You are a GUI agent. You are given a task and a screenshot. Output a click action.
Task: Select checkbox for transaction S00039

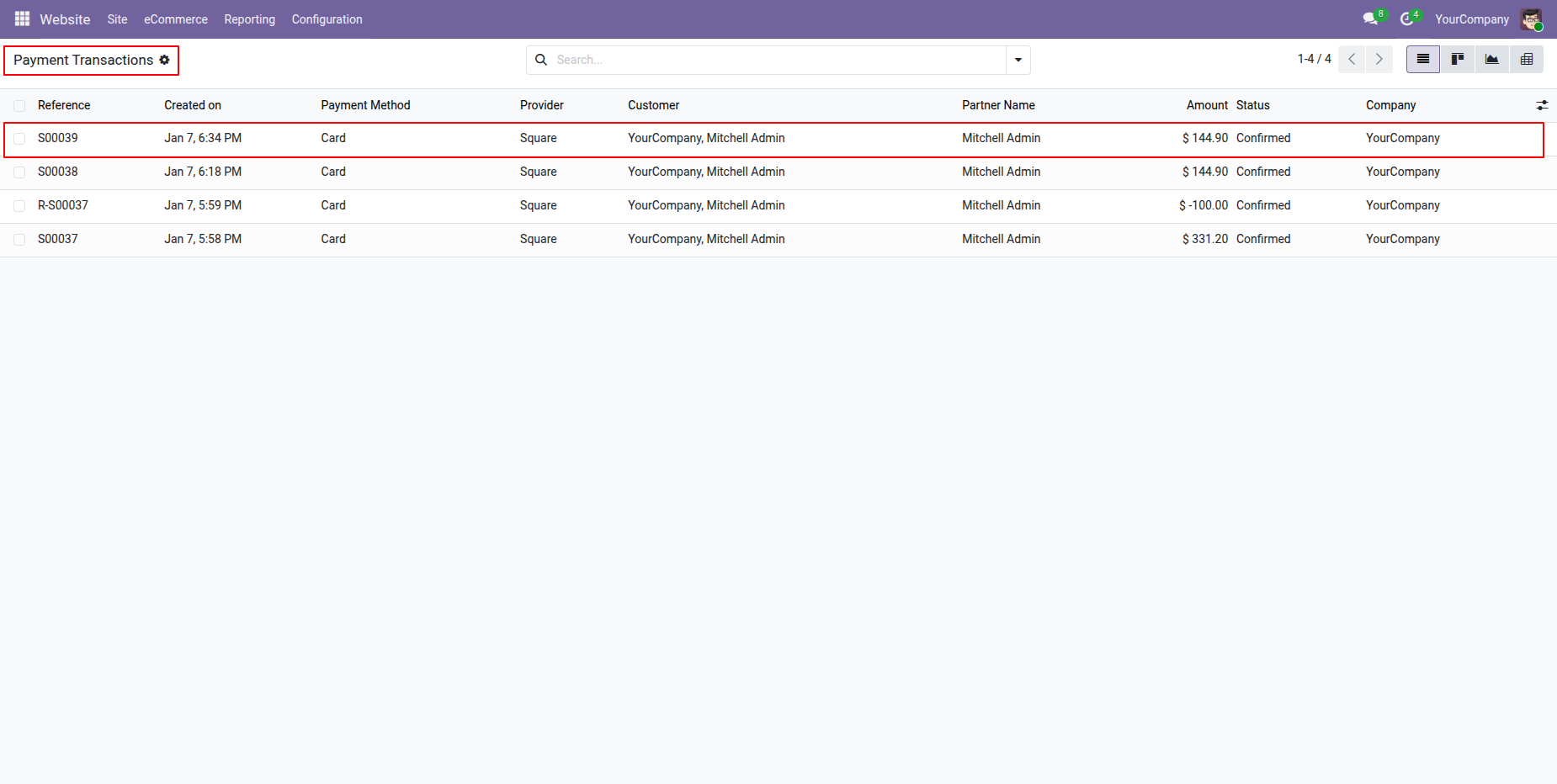coord(19,139)
